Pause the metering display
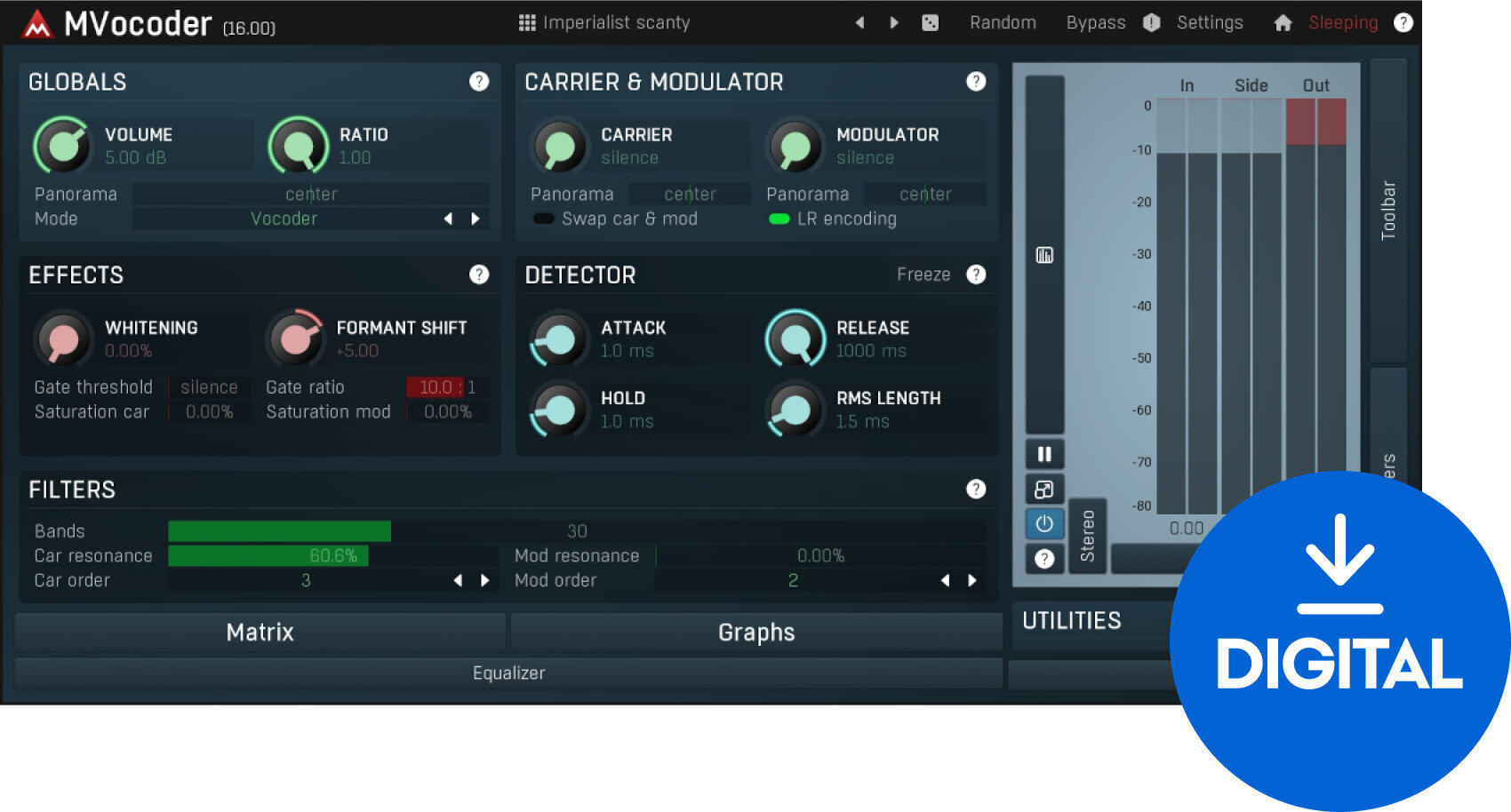1511x812 pixels. [1043, 454]
